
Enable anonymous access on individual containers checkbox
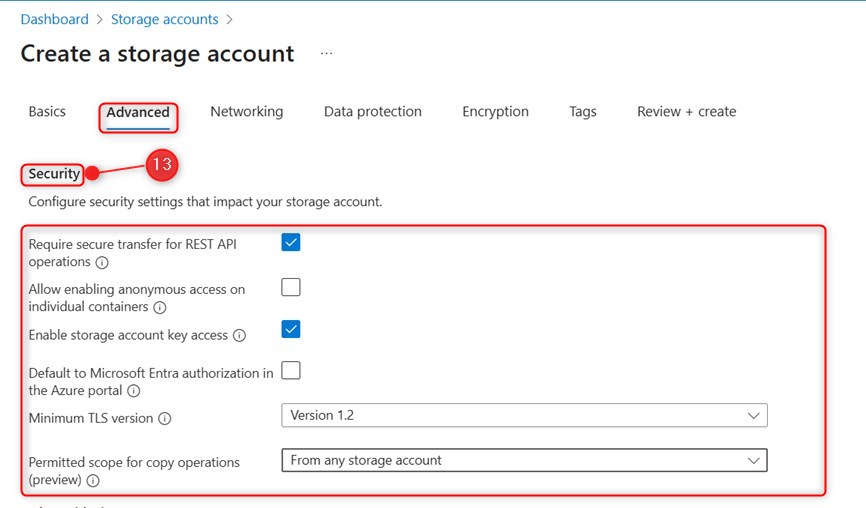point(291,288)
